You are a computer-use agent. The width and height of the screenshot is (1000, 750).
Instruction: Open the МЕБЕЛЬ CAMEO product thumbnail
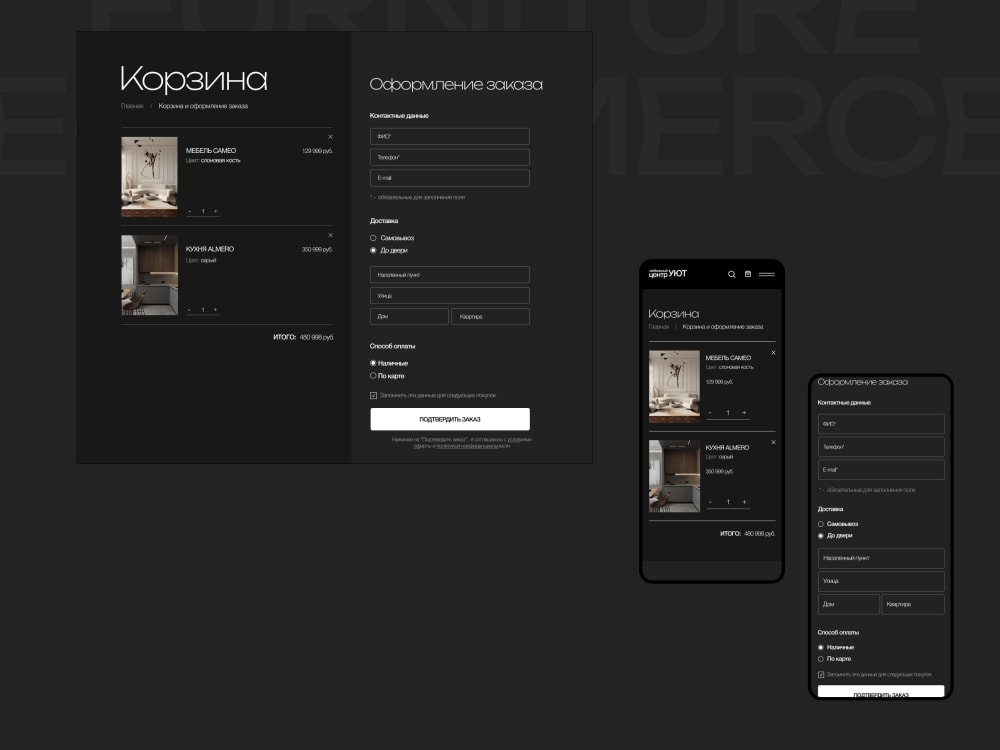pos(148,177)
